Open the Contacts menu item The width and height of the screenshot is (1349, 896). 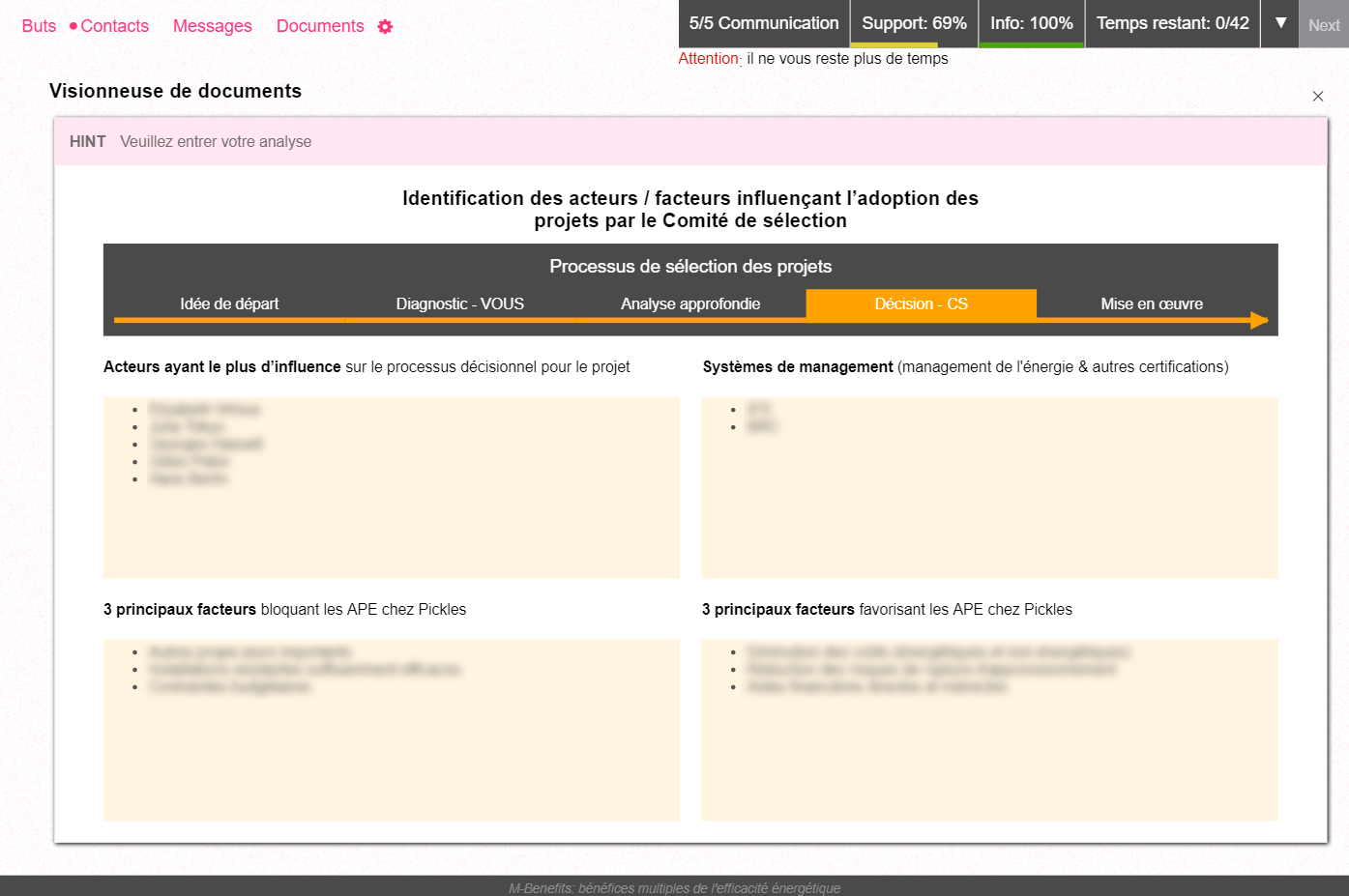point(114,26)
